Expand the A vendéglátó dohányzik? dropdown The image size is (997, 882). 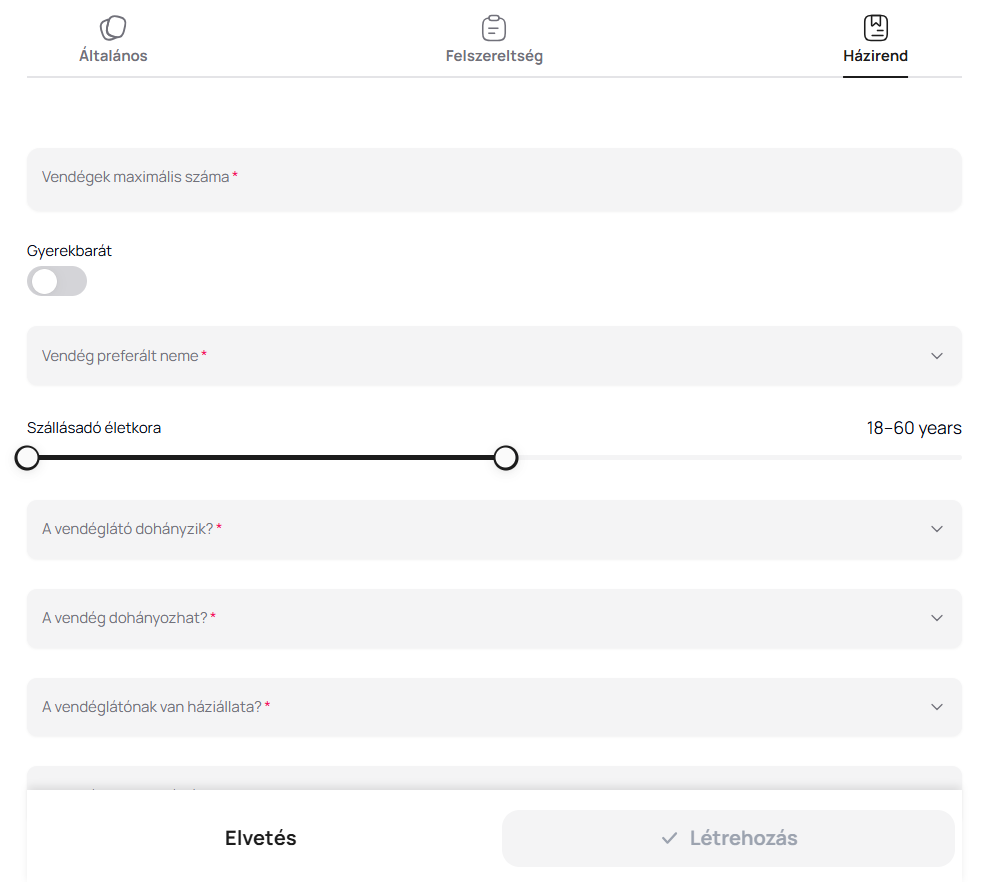494,529
